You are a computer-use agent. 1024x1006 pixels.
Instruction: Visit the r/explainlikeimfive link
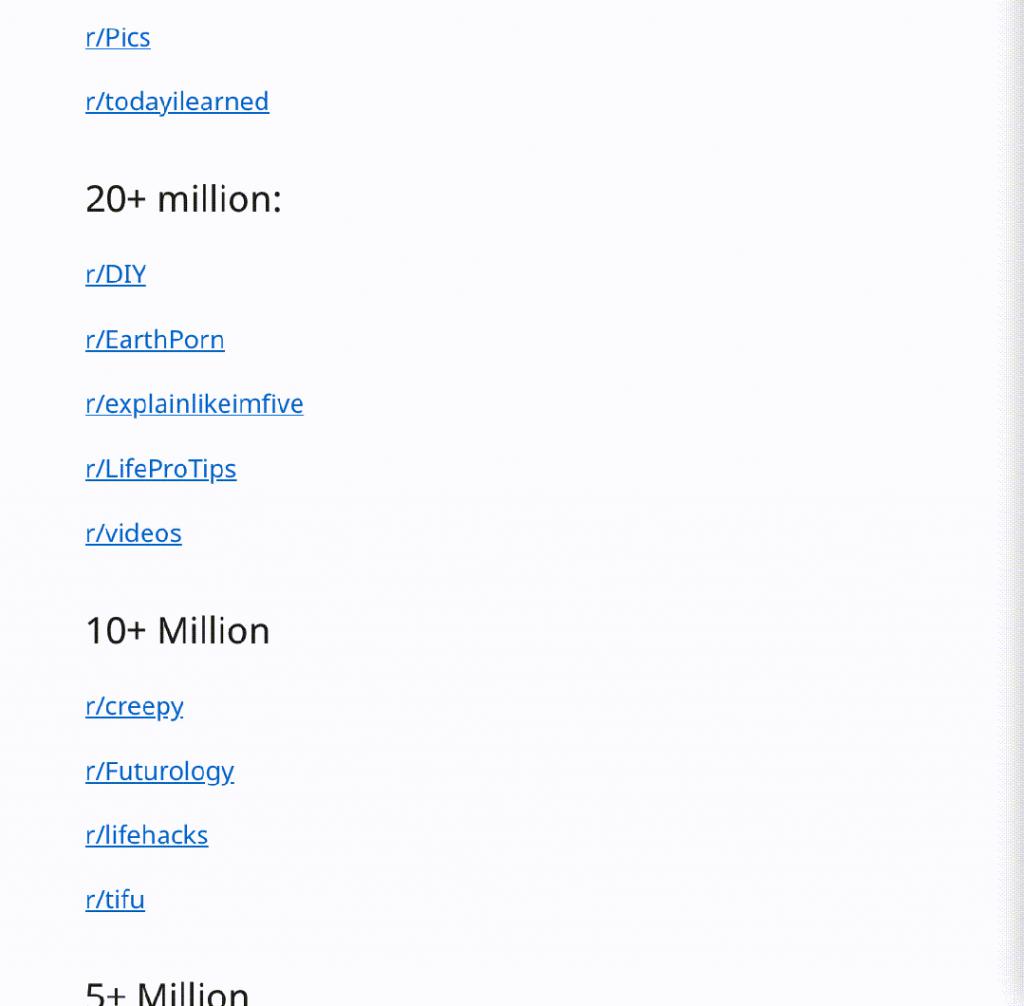pyautogui.click(x=195, y=404)
